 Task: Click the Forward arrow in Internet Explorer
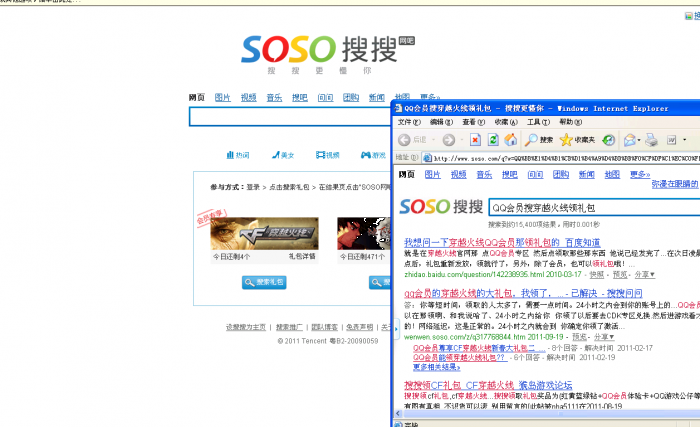pos(449,140)
